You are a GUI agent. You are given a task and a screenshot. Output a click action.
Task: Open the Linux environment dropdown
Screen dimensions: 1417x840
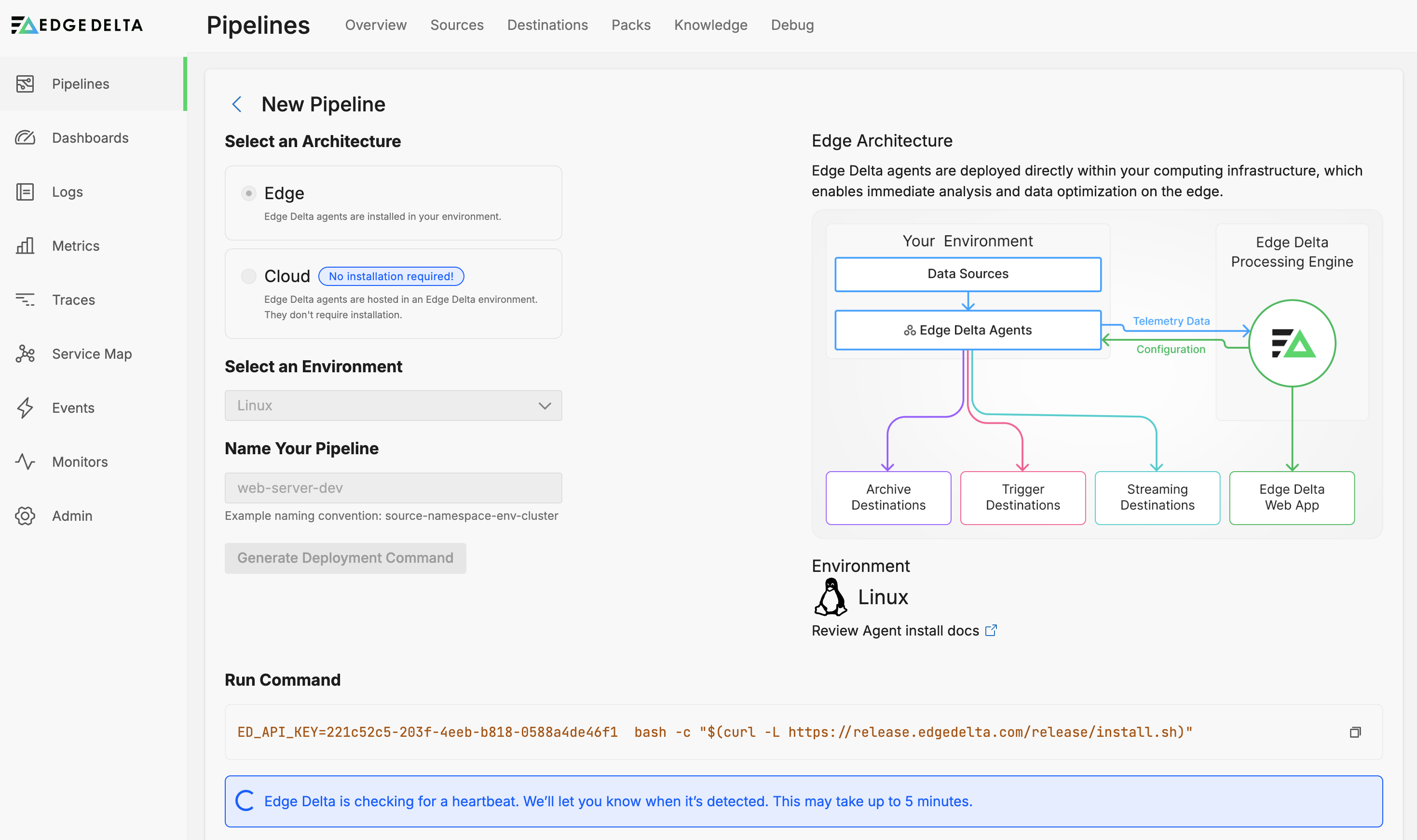[394, 405]
